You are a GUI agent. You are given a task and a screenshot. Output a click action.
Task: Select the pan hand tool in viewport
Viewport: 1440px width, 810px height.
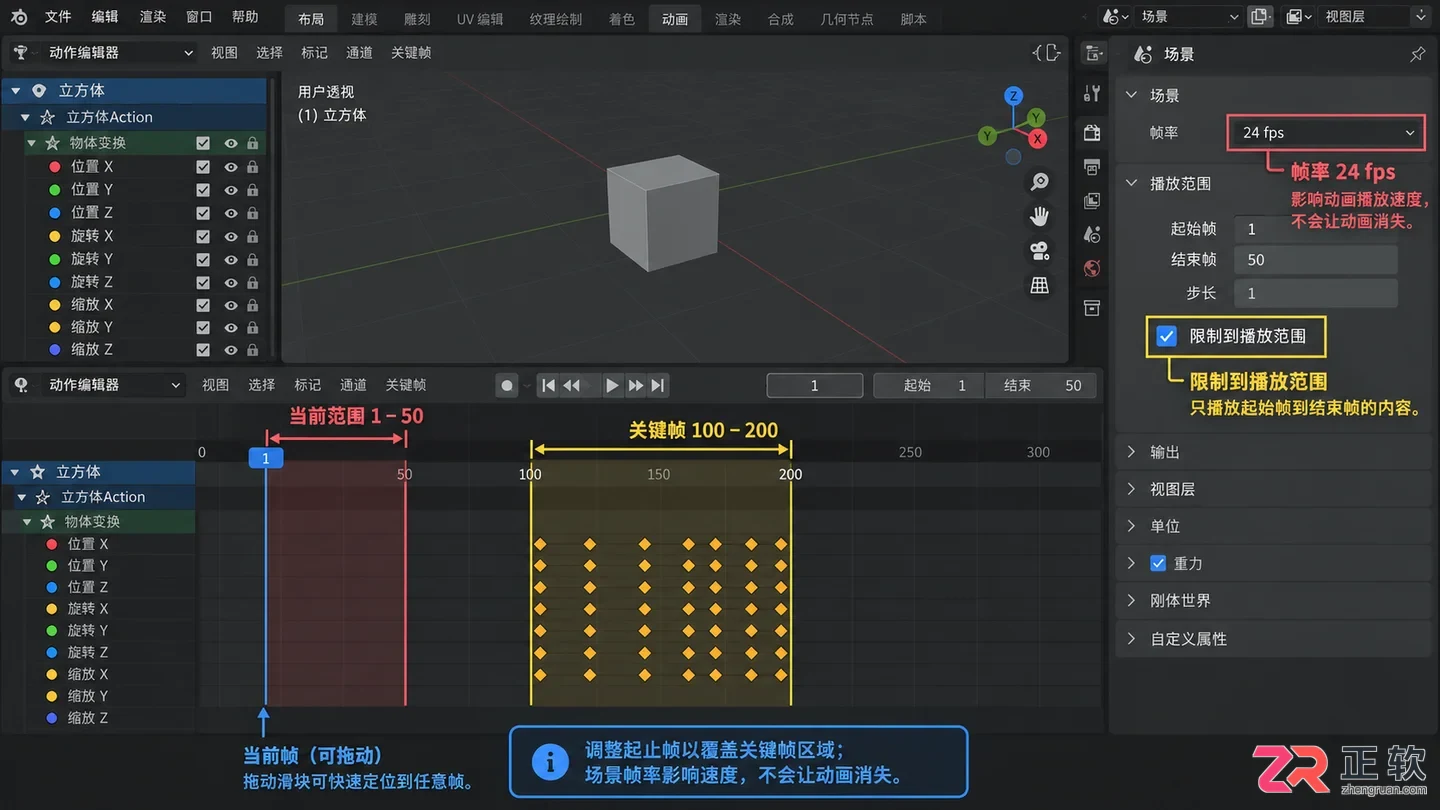(1040, 216)
